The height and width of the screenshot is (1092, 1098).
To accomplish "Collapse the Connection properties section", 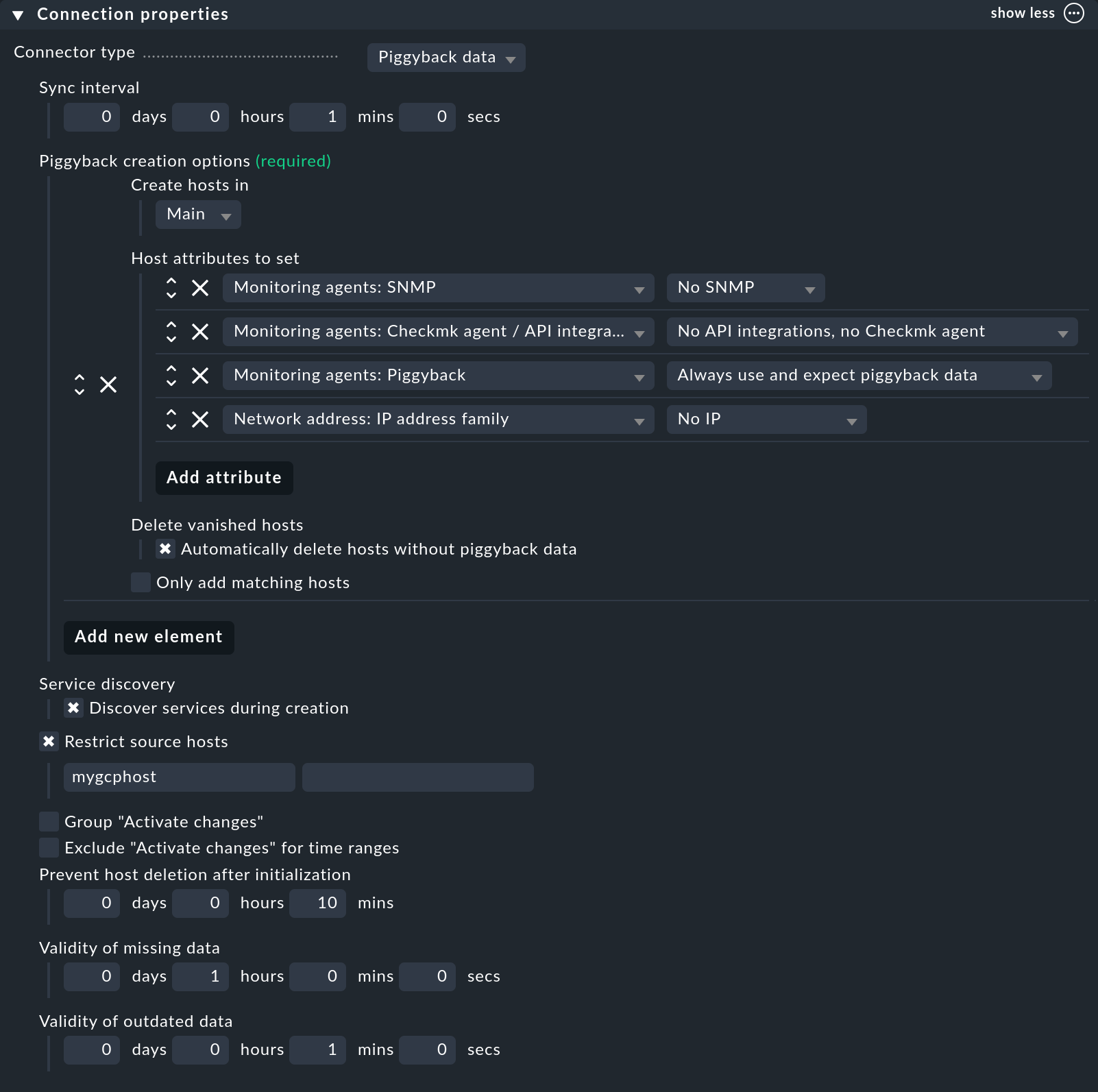I will (16, 14).
